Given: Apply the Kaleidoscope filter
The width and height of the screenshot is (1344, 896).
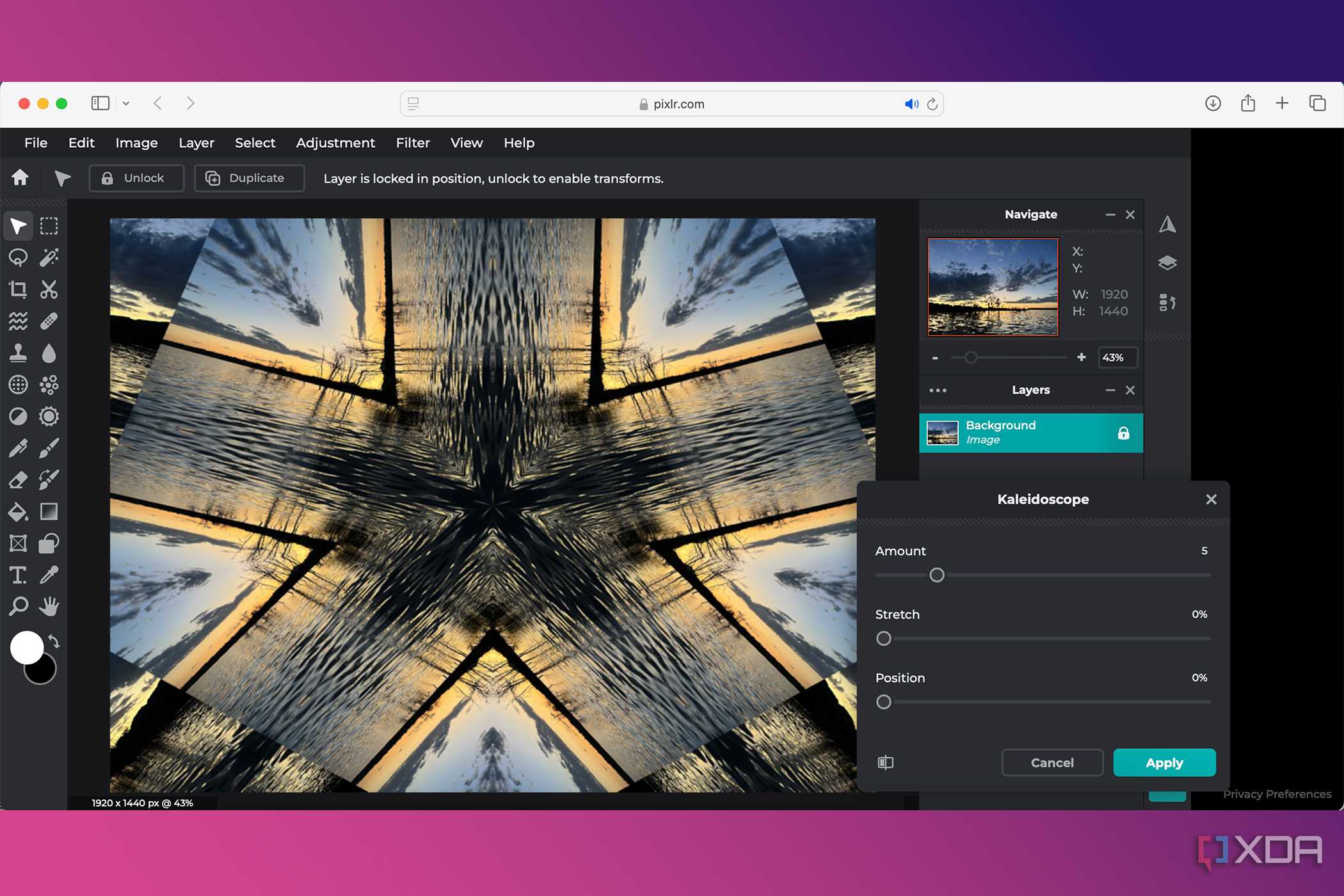Looking at the screenshot, I should pyautogui.click(x=1164, y=762).
